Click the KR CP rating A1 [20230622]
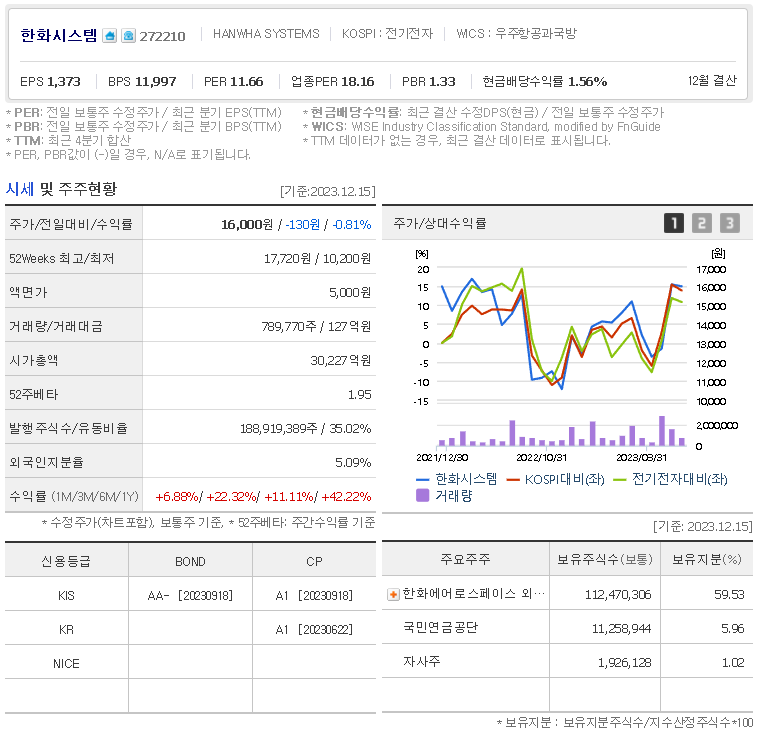 (314, 629)
